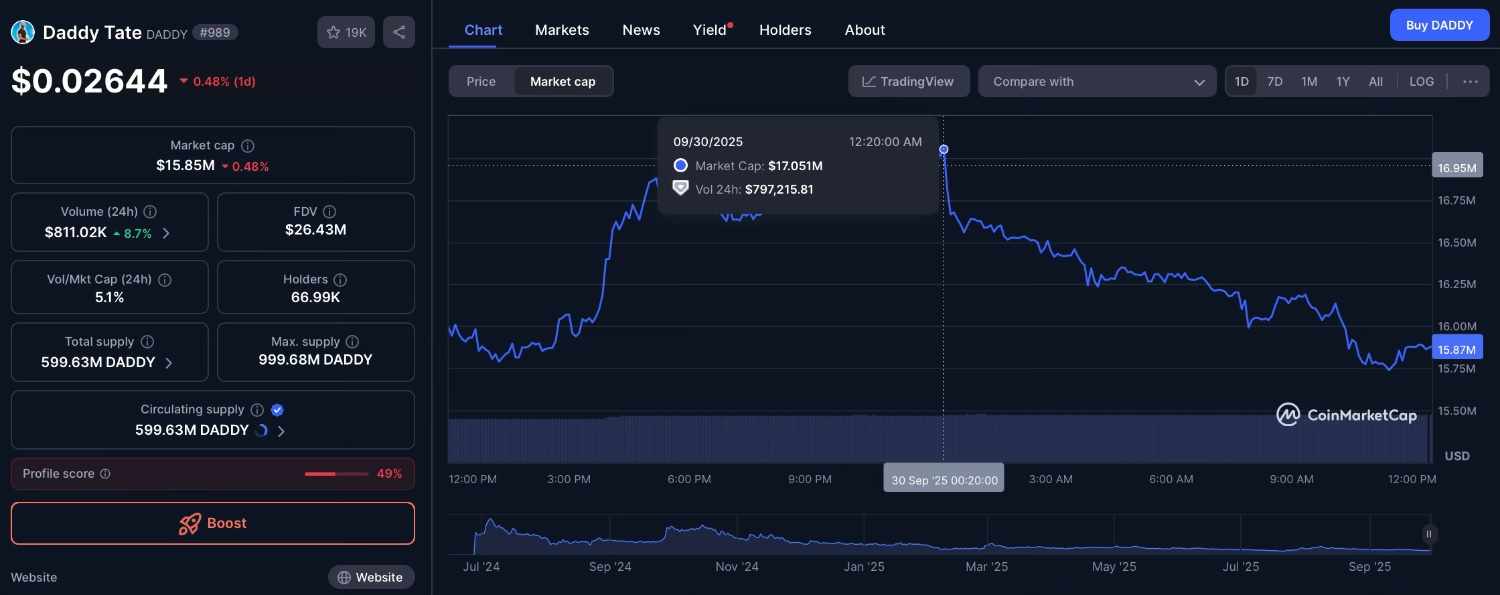Expand Total supply details chevron
The image size is (1500, 595).
pos(168,363)
